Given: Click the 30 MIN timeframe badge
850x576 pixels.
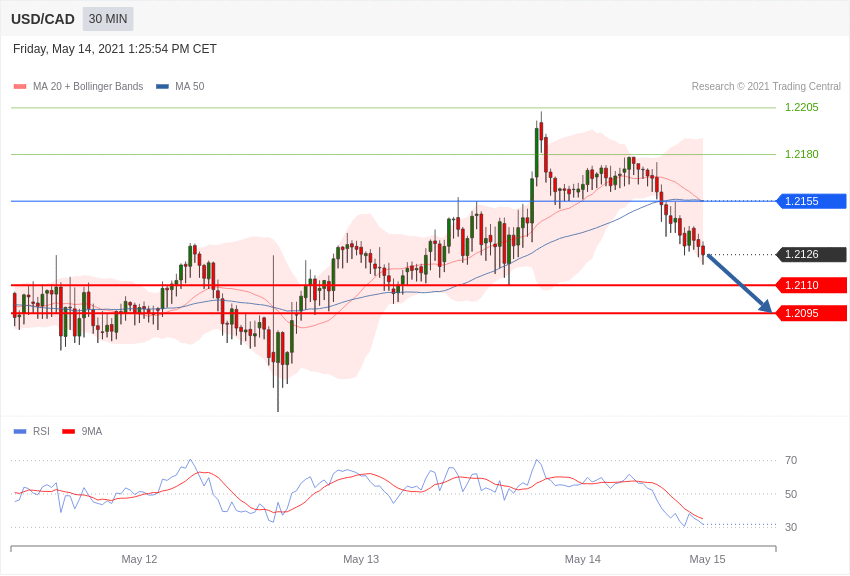Looking at the screenshot, I should coord(108,19).
